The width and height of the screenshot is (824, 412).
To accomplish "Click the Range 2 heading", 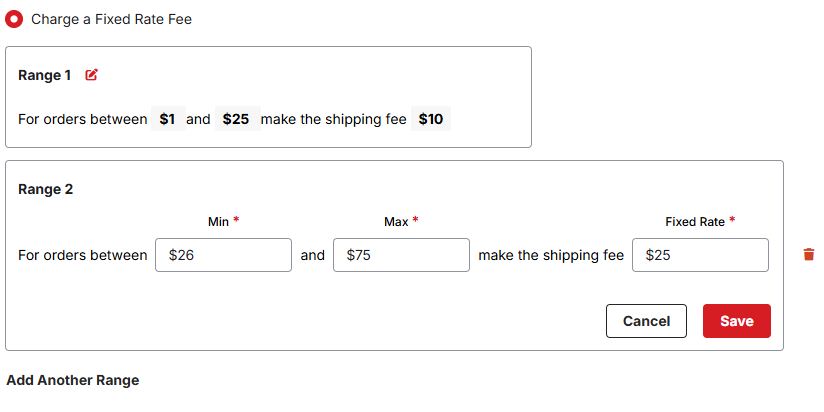I will pyautogui.click(x=45, y=189).
